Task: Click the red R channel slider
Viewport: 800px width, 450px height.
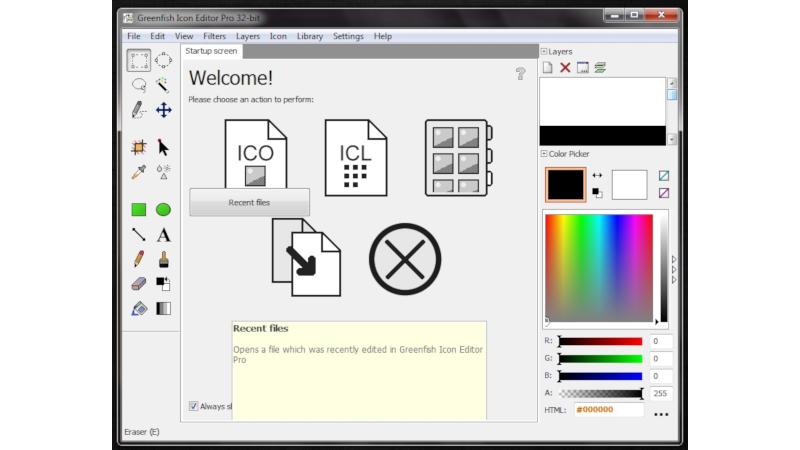Action: pos(601,341)
